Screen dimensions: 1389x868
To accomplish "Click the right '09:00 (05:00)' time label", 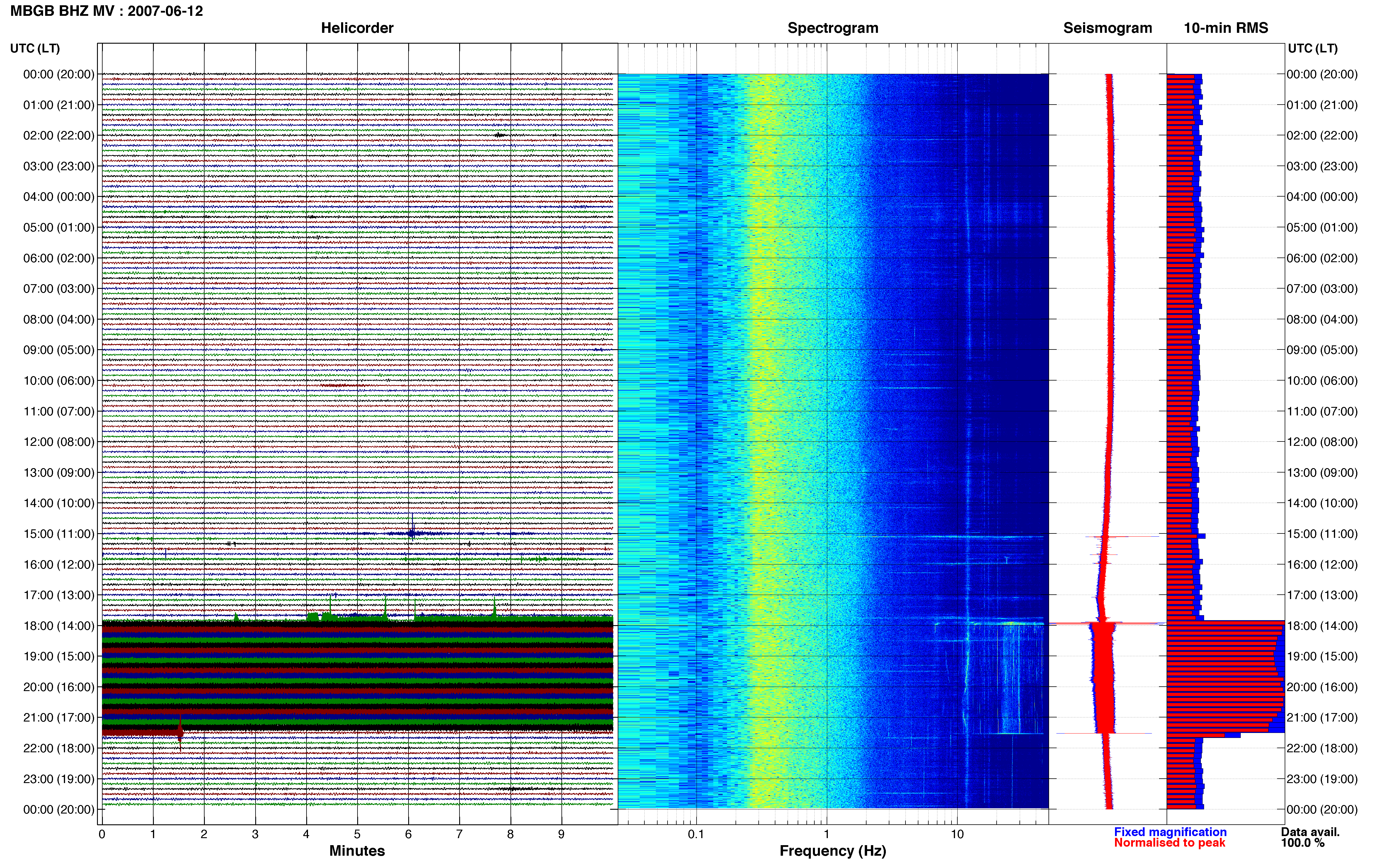I will [1322, 350].
